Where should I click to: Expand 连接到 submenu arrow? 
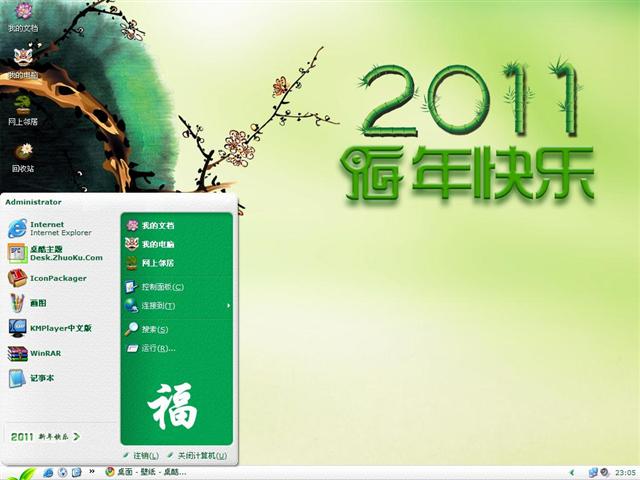[229, 305]
